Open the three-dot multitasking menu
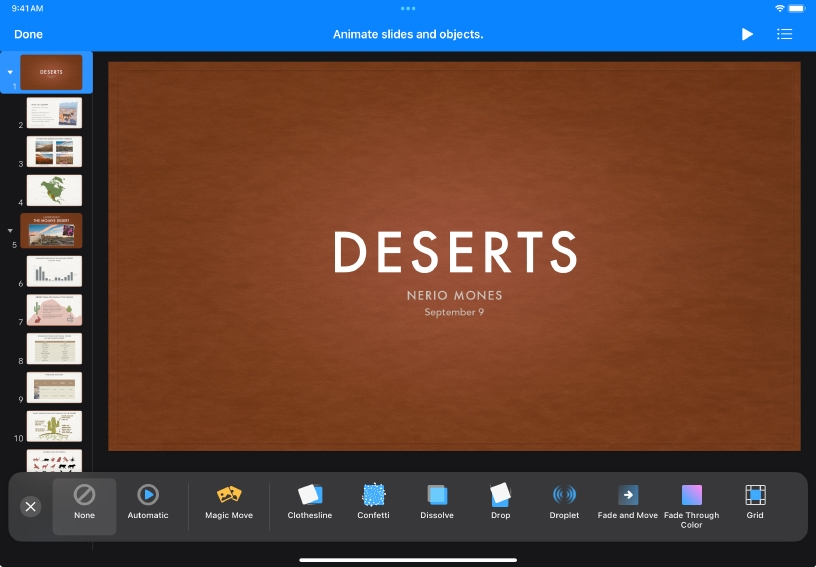This screenshot has height=567, width=816. pyautogui.click(x=408, y=8)
